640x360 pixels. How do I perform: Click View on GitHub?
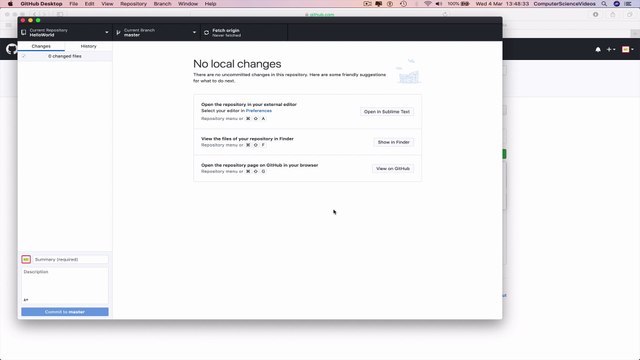(x=393, y=169)
